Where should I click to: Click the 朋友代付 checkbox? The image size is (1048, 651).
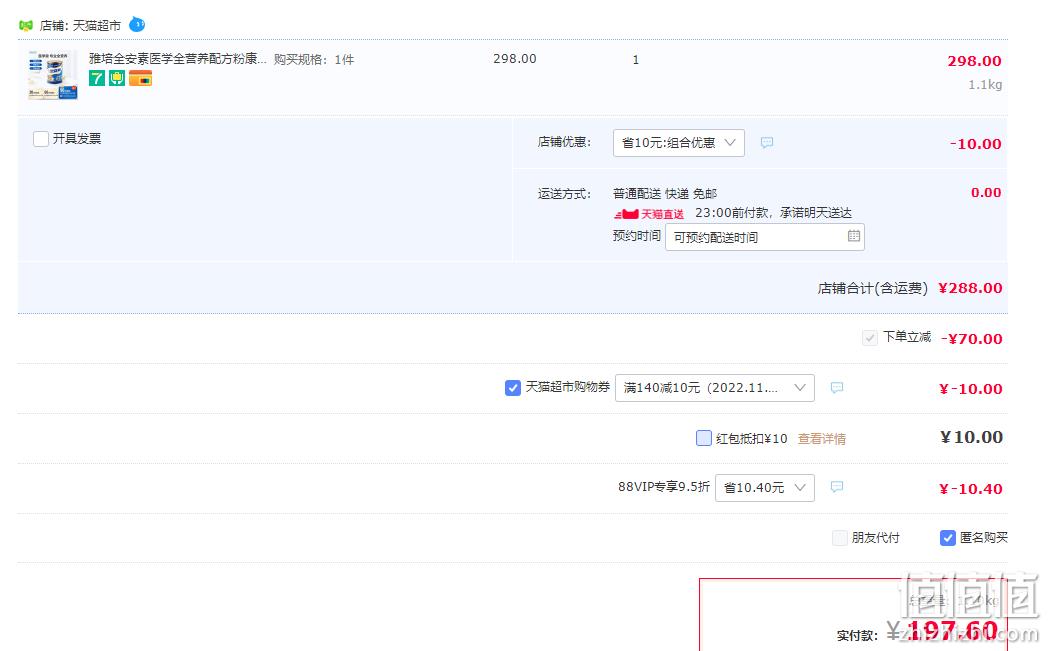[x=840, y=538]
